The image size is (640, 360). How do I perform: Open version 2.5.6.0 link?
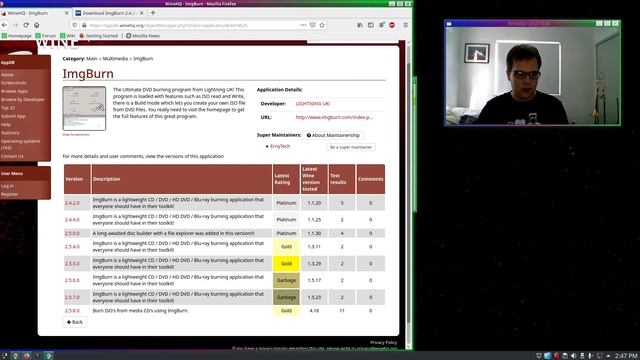[x=72, y=280]
